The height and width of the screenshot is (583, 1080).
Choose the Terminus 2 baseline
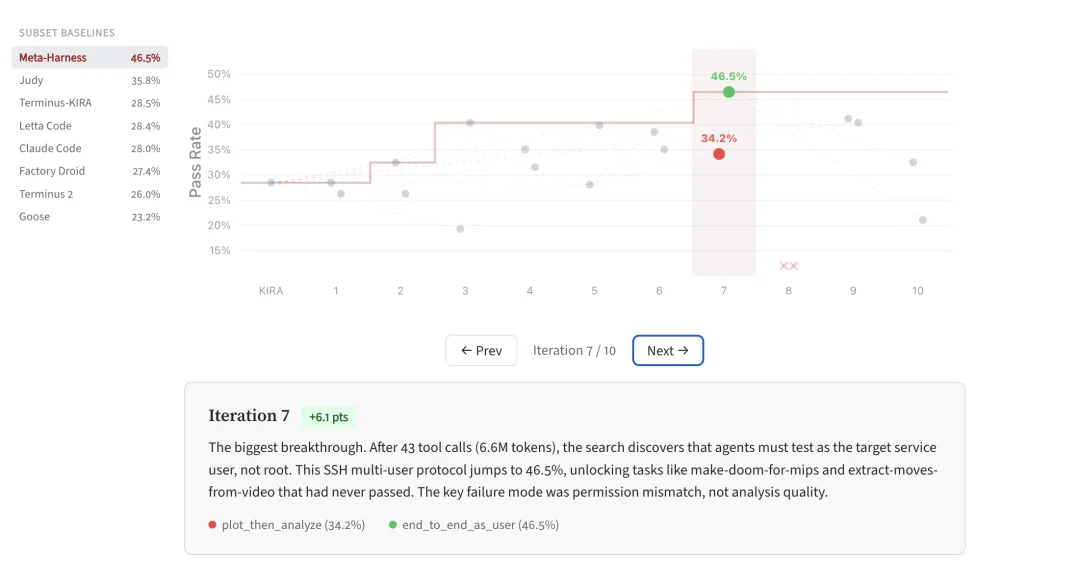click(89, 194)
